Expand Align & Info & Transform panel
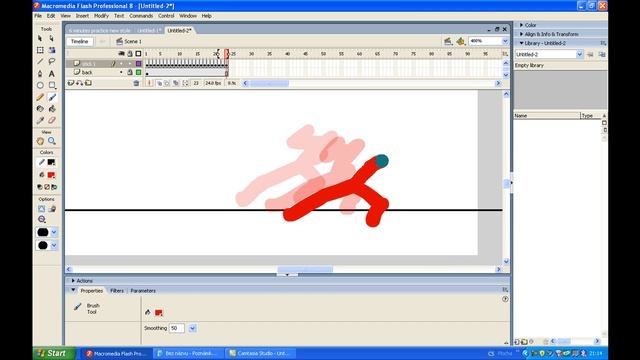Image resolution: width=640 pixels, height=360 pixels. tap(521, 34)
